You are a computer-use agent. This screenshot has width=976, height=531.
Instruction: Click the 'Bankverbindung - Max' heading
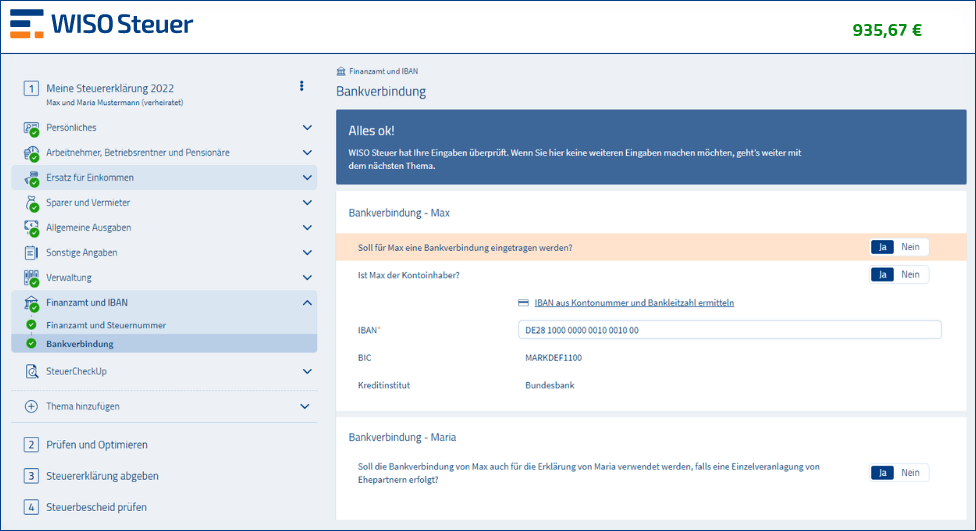pos(399,212)
